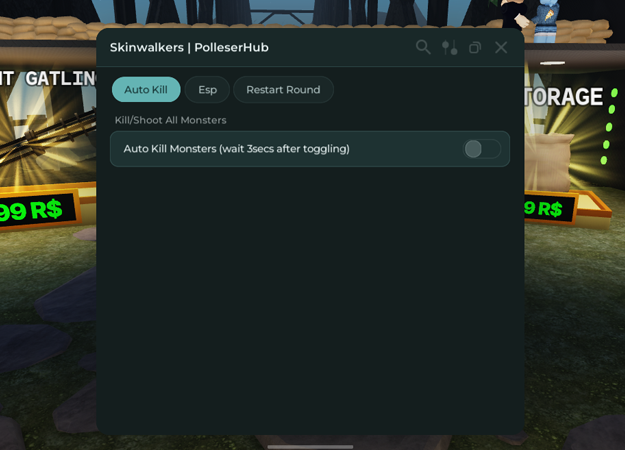The width and height of the screenshot is (625, 450).
Task: Click the Skinwalkers | PolleserHub title text
Action: tap(189, 47)
